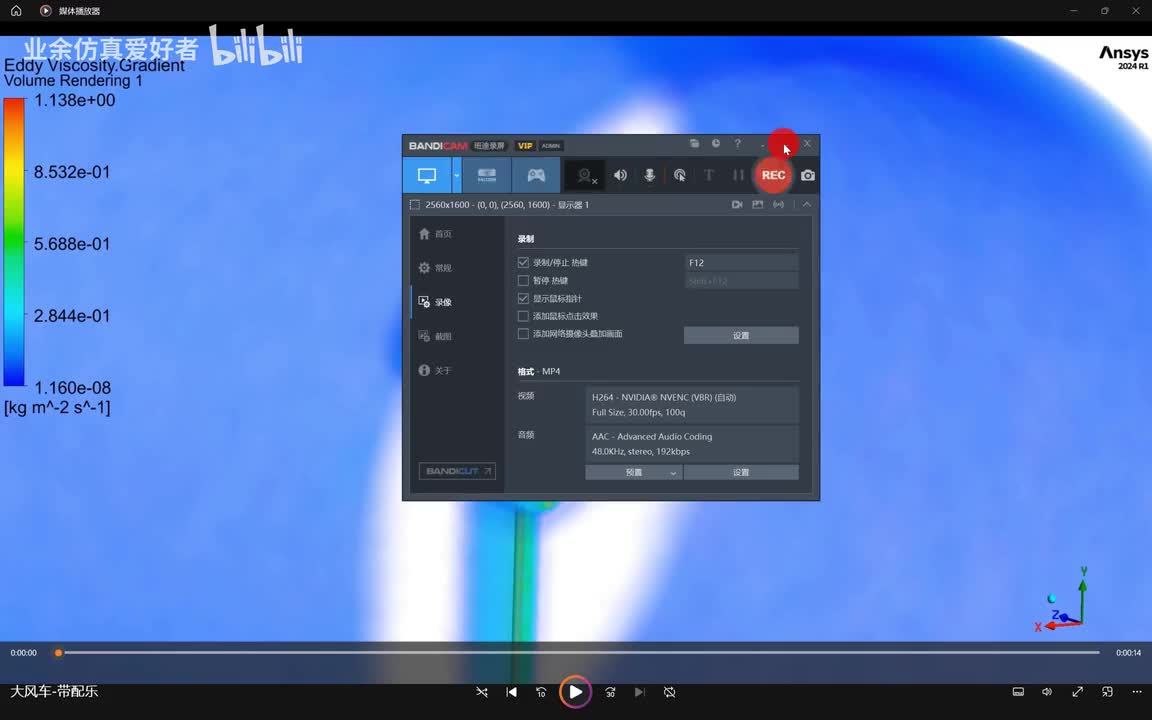Open Bandicam help question mark icon
1152x720 pixels.
pyautogui.click(x=738, y=143)
